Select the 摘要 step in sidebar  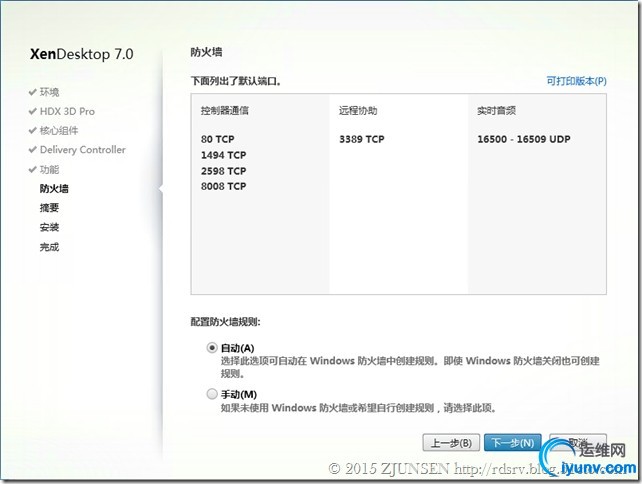click(50, 208)
